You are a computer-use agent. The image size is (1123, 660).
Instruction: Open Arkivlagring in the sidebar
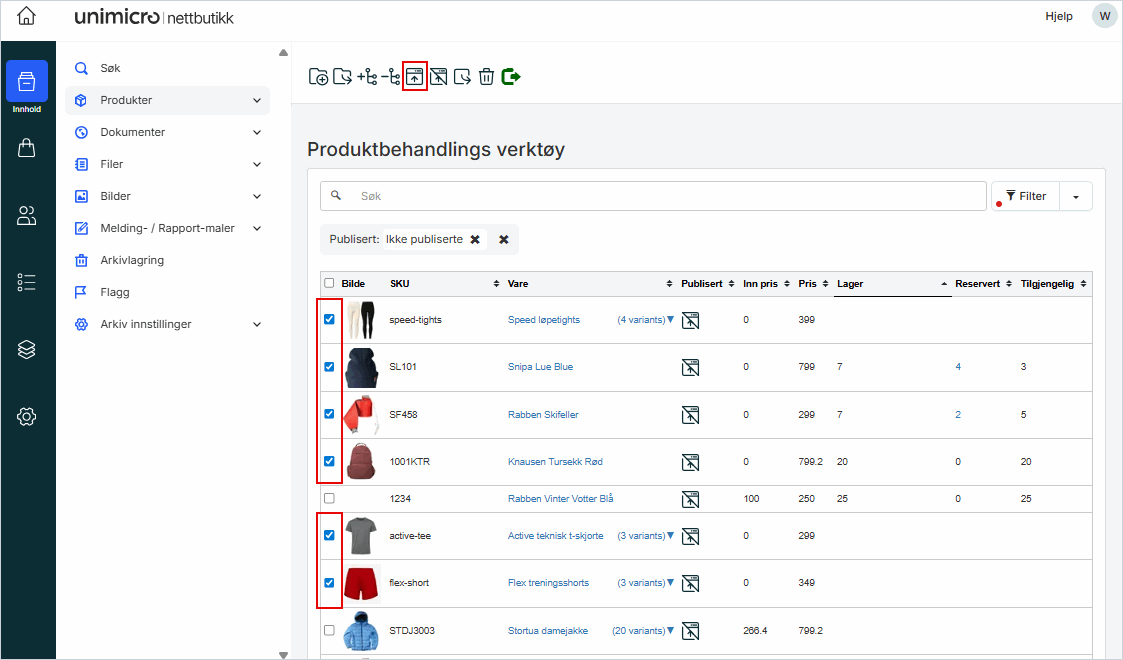(132, 260)
